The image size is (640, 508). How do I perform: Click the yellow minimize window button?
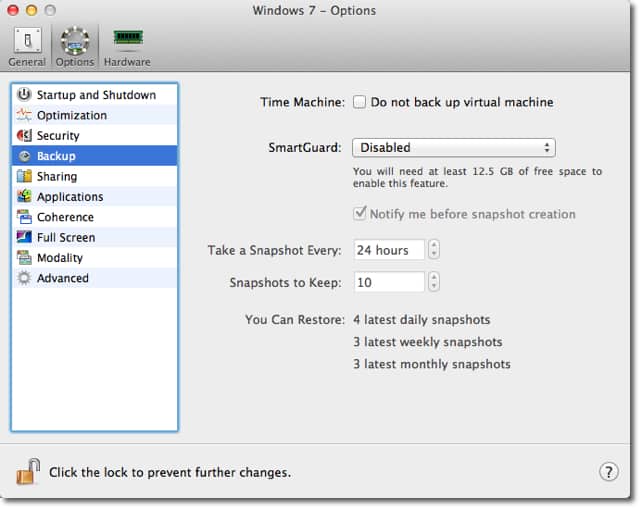[31, 10]
